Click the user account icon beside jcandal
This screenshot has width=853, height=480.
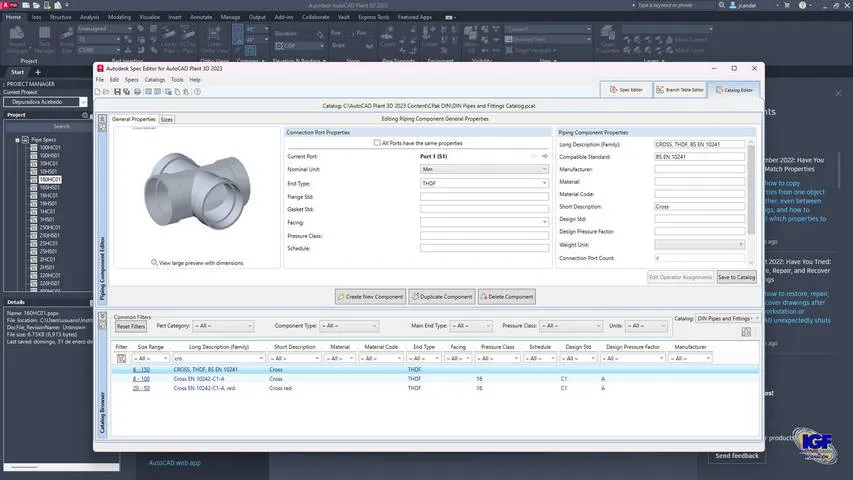[733, 5]
